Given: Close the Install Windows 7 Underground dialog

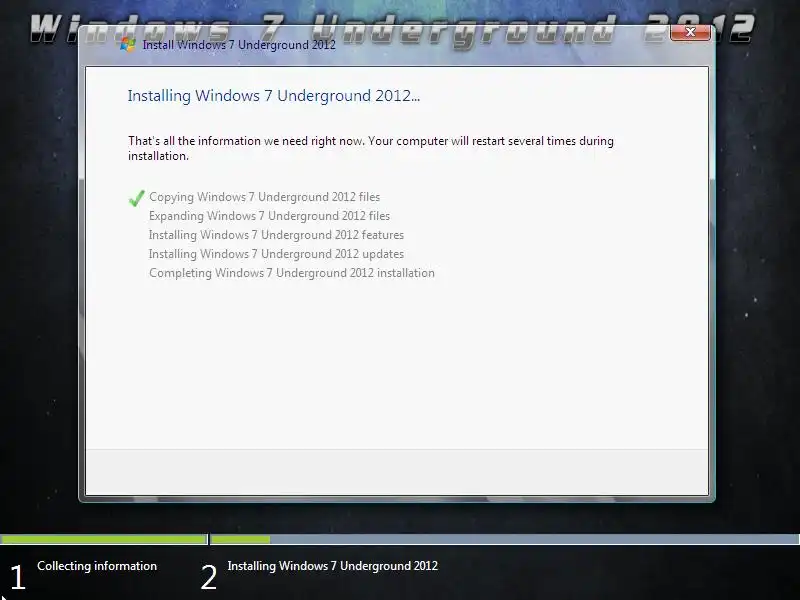Looking at the screenshot, I should click(x=690, y=32).
